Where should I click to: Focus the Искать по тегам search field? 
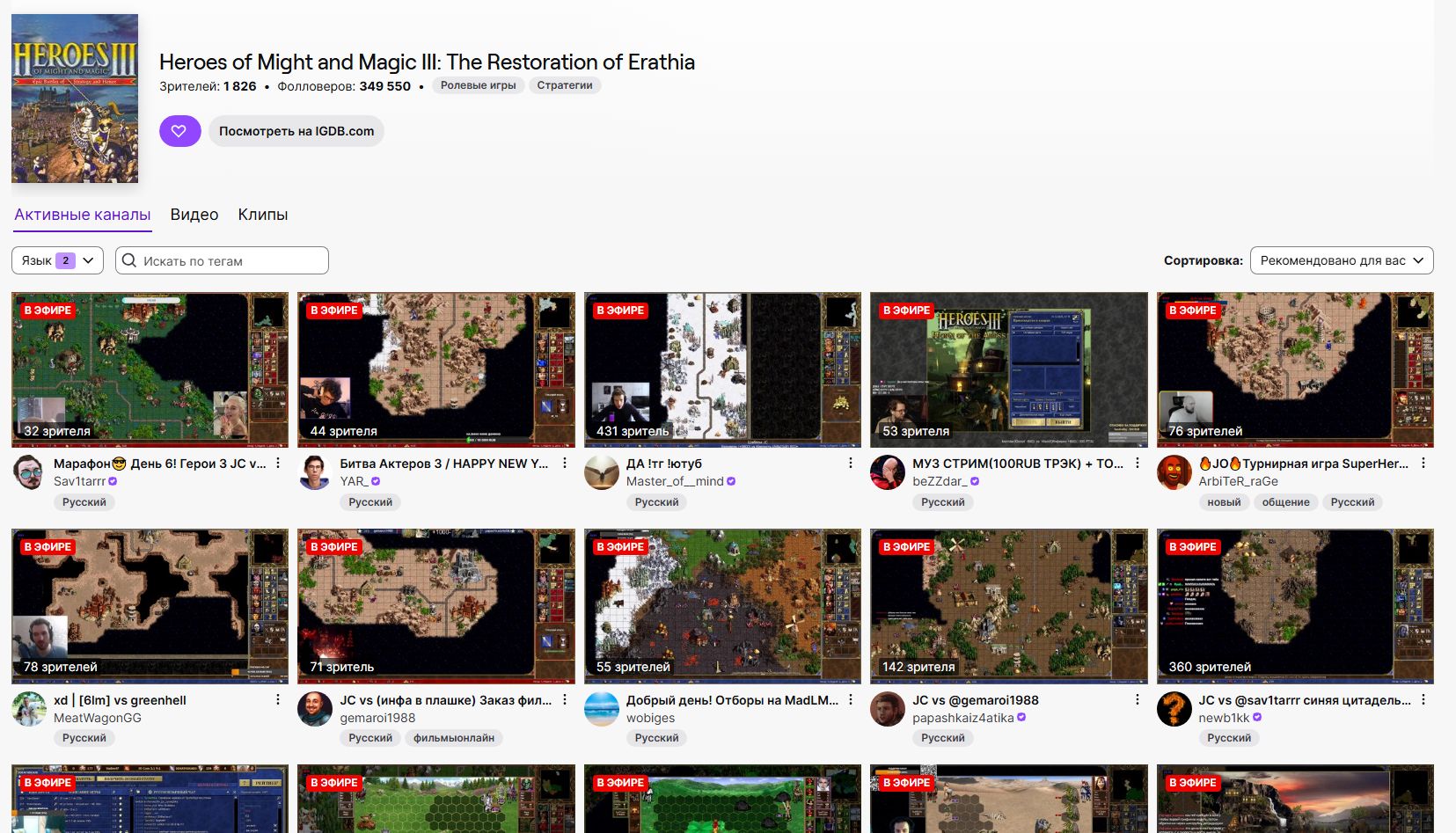222,260
